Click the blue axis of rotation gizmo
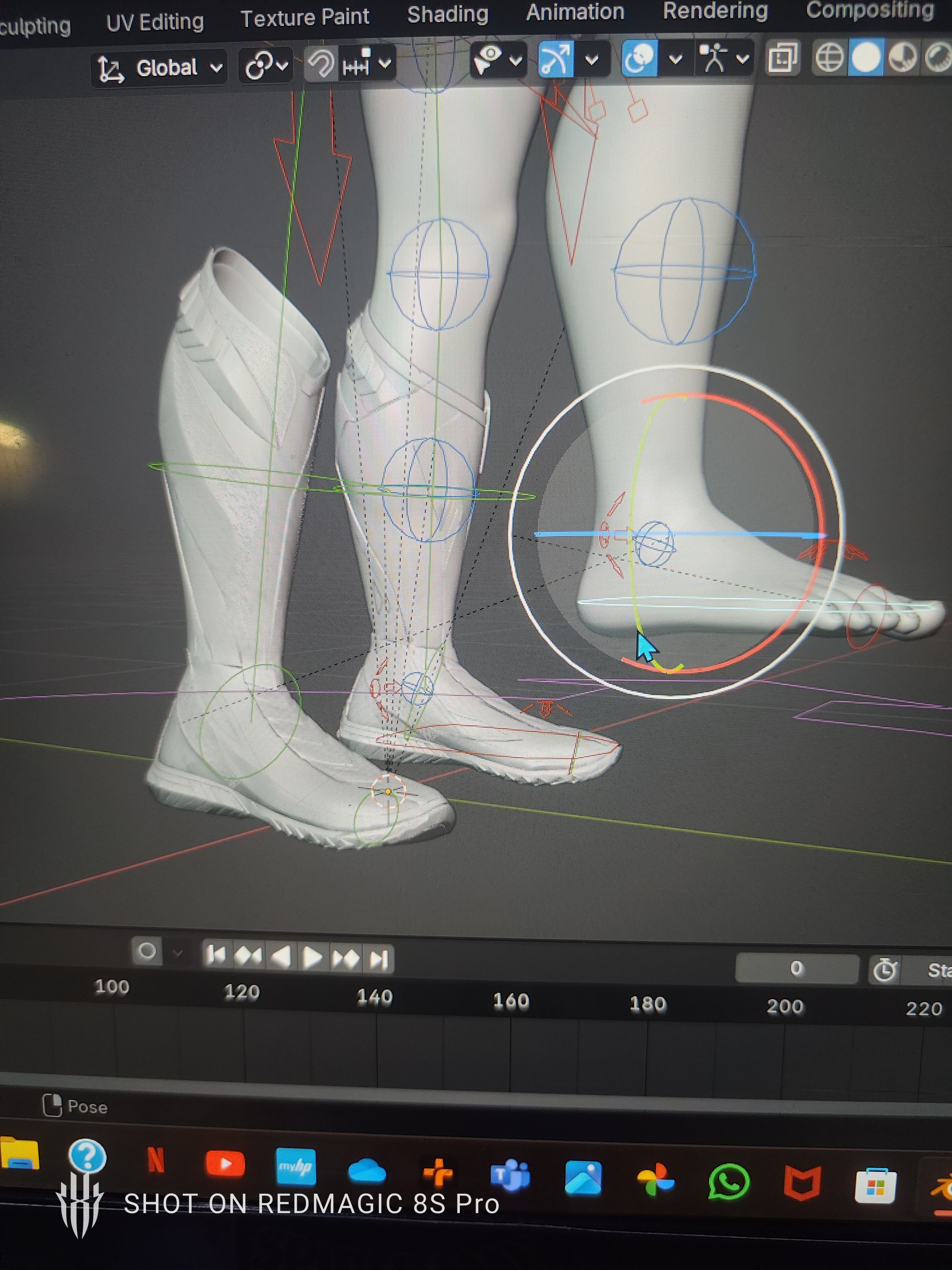 680,535
